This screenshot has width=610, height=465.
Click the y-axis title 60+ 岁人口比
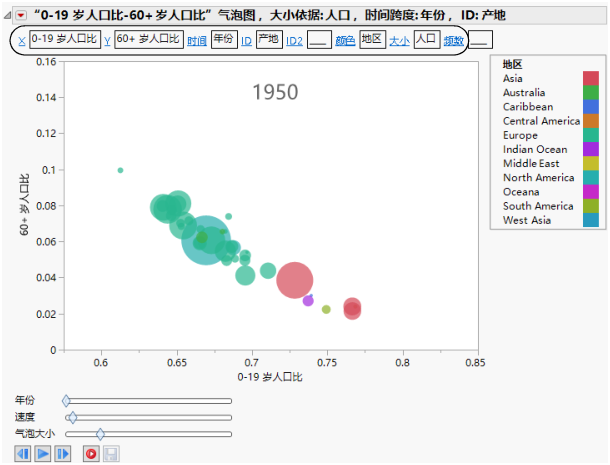(24, 205)
